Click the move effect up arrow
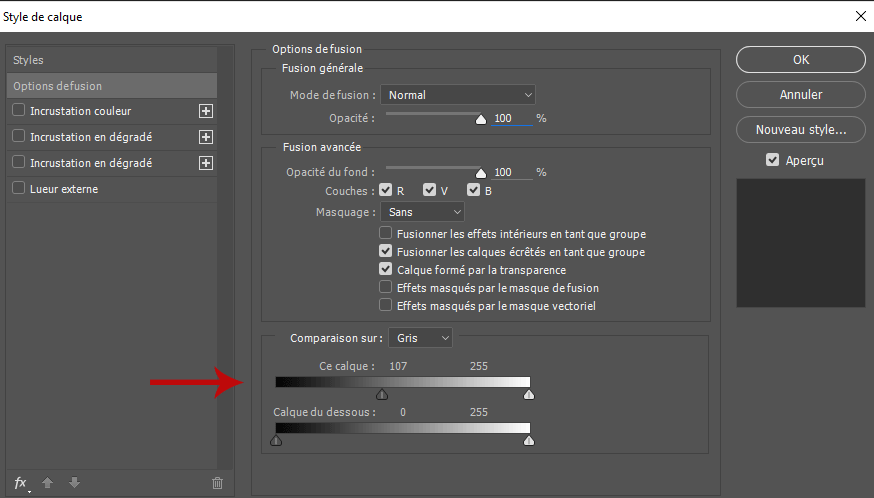This screenshot has width=874, height=498. 47,483
